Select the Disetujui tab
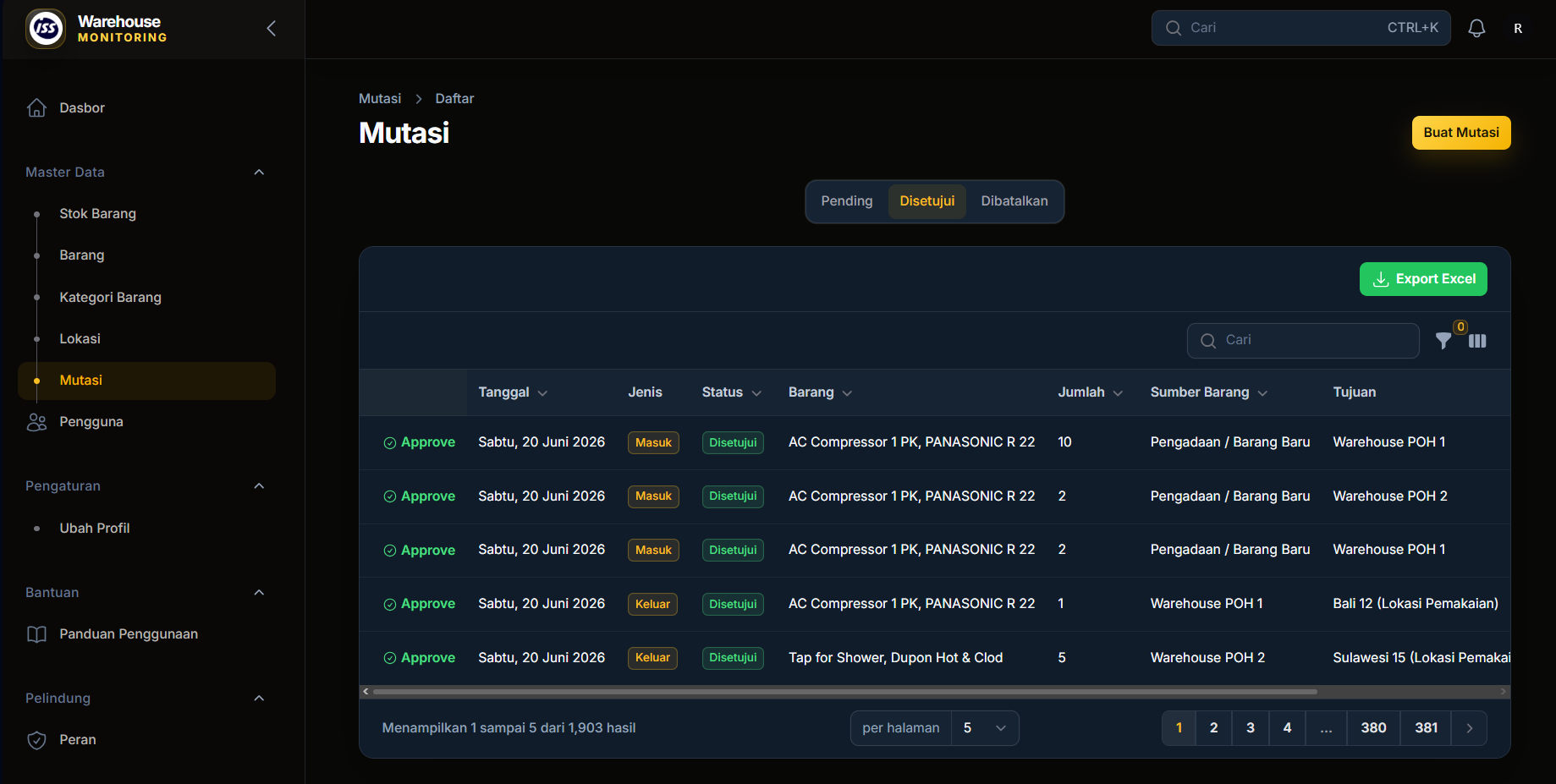This screenshot has height=784, width=1556. click(x=926, y=201)
